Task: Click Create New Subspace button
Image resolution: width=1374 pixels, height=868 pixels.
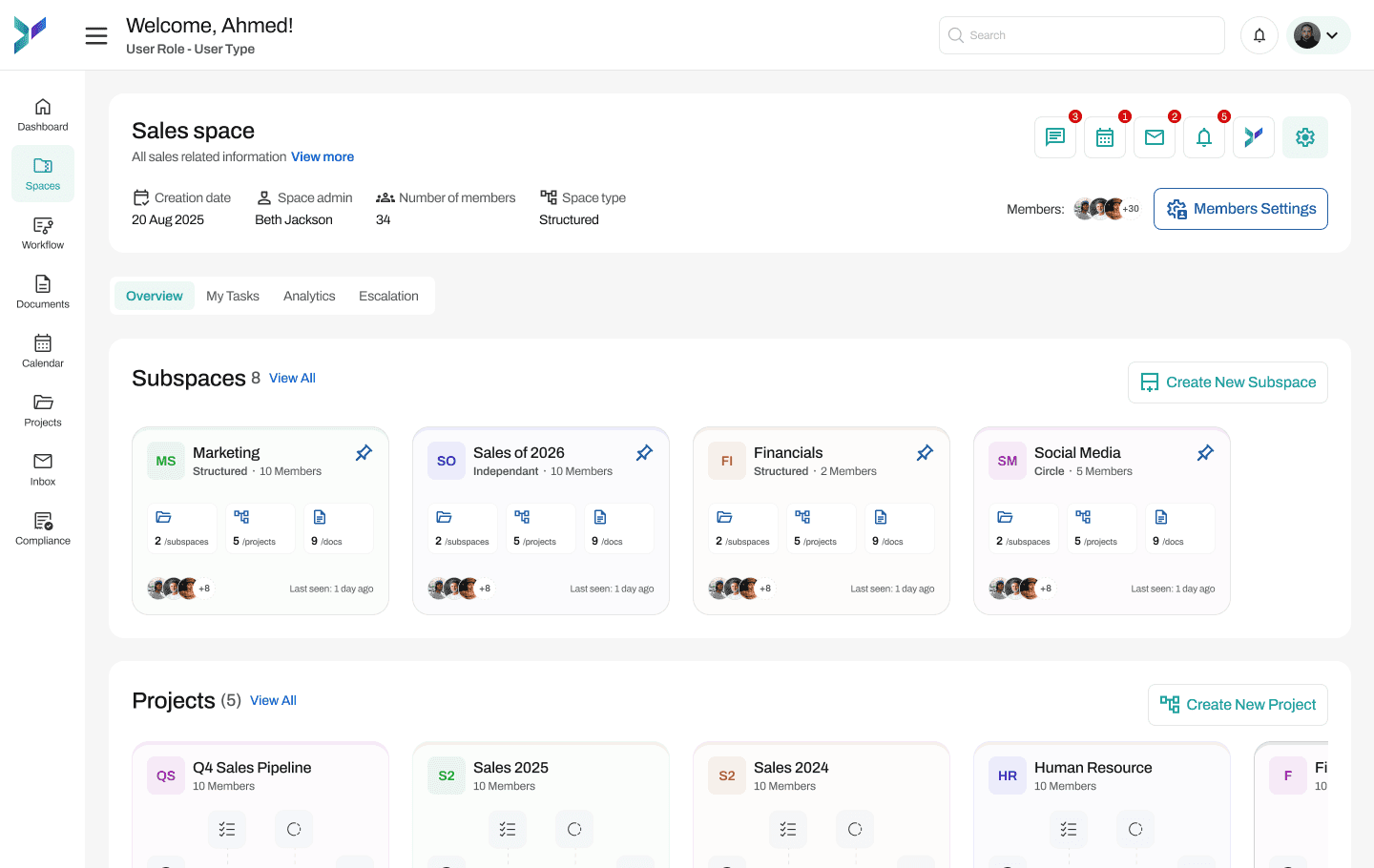Action: coord(1228,382)
